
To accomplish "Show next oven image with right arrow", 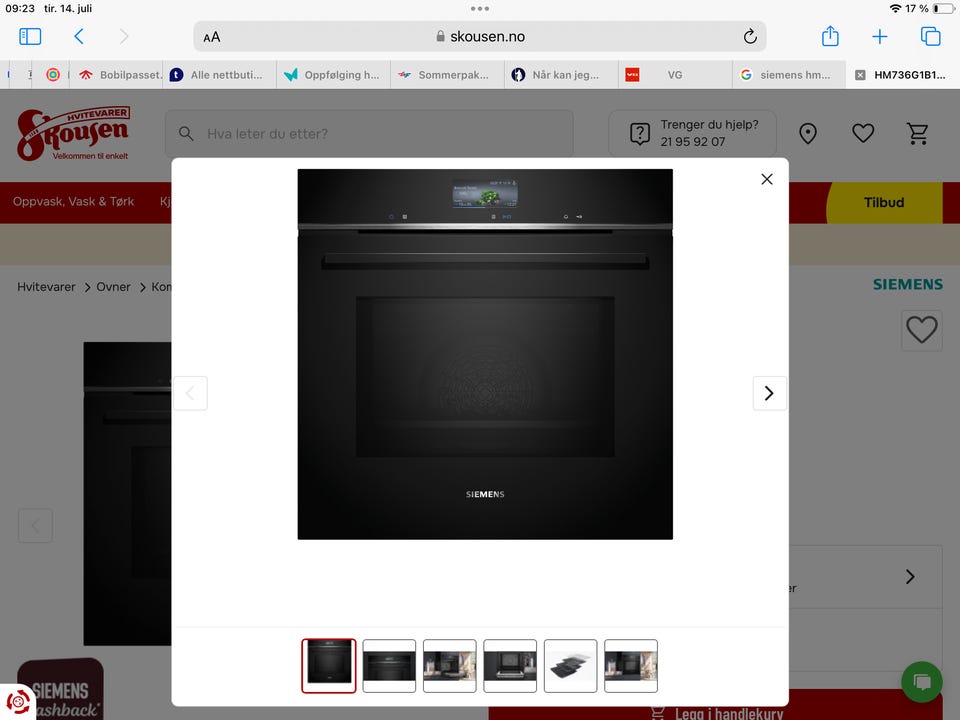I will [x=769, y=393].
